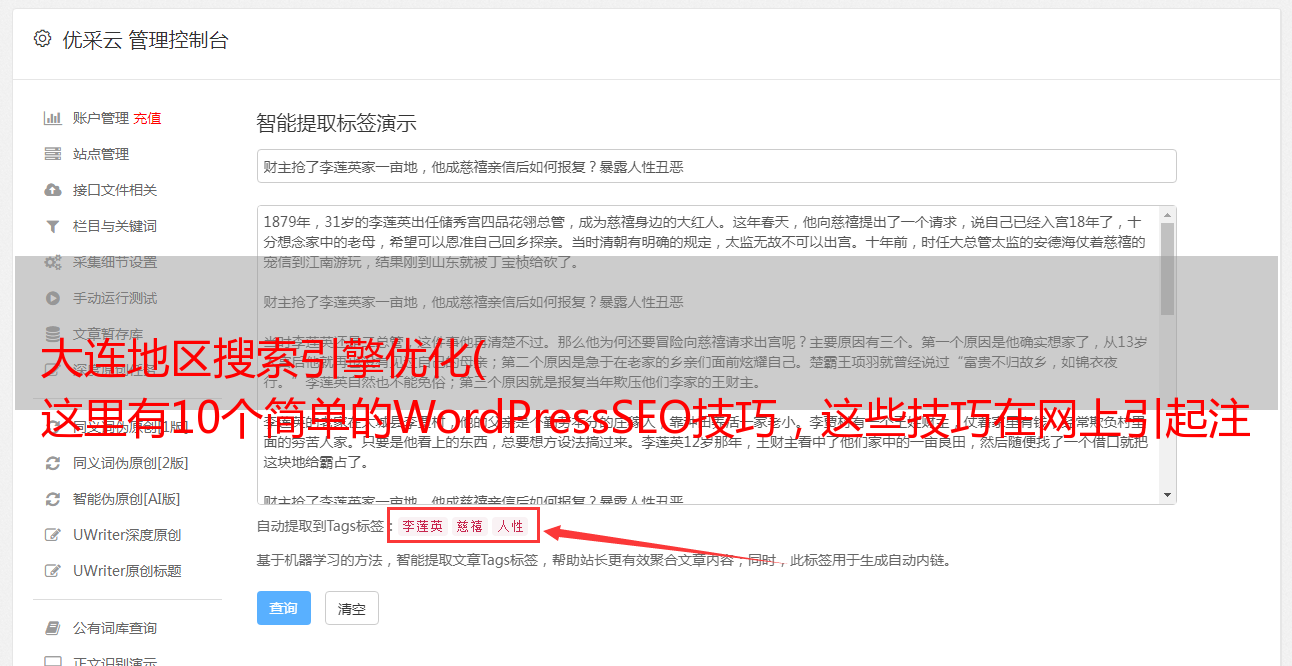Image resolution: width=1292 pixels, height=666 pixels.
Task: Click the 智能提取标签演示 heading
Action: coord(336,124)
